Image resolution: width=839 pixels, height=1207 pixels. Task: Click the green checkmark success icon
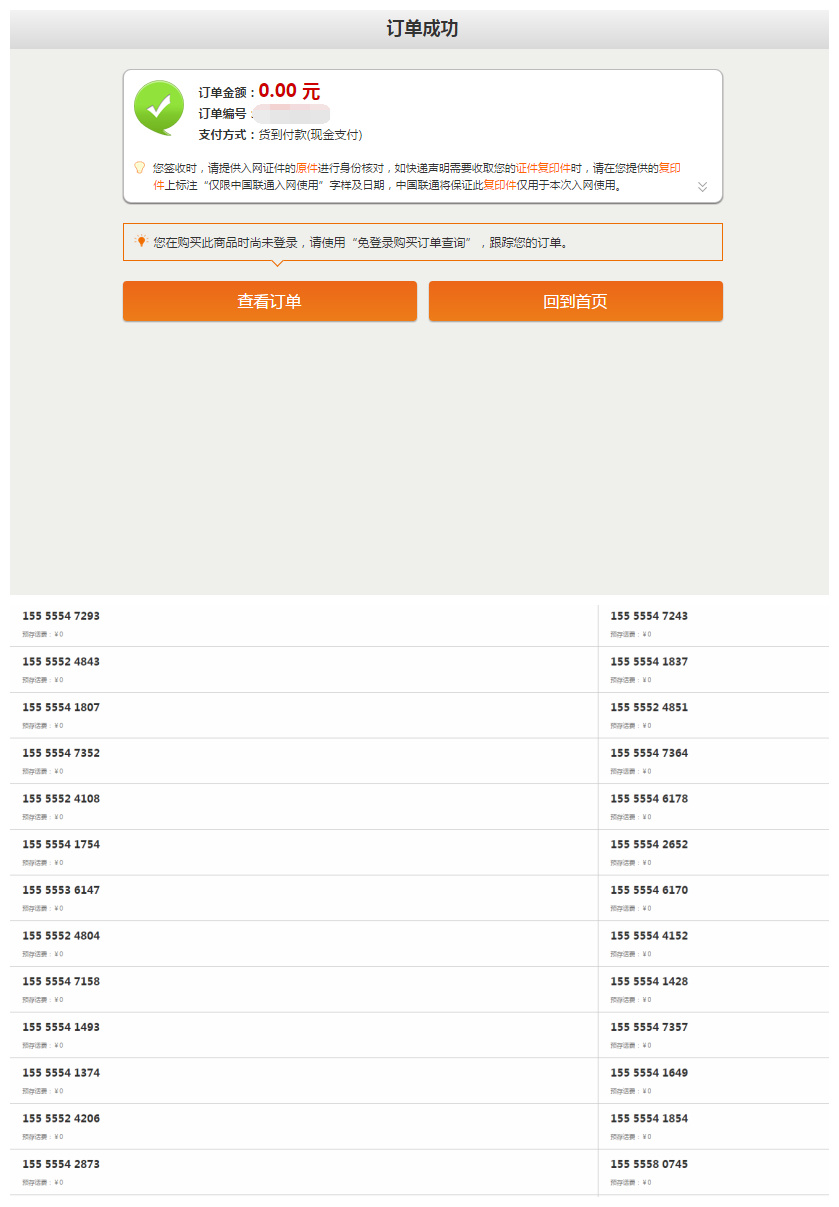tap(159, 107)
